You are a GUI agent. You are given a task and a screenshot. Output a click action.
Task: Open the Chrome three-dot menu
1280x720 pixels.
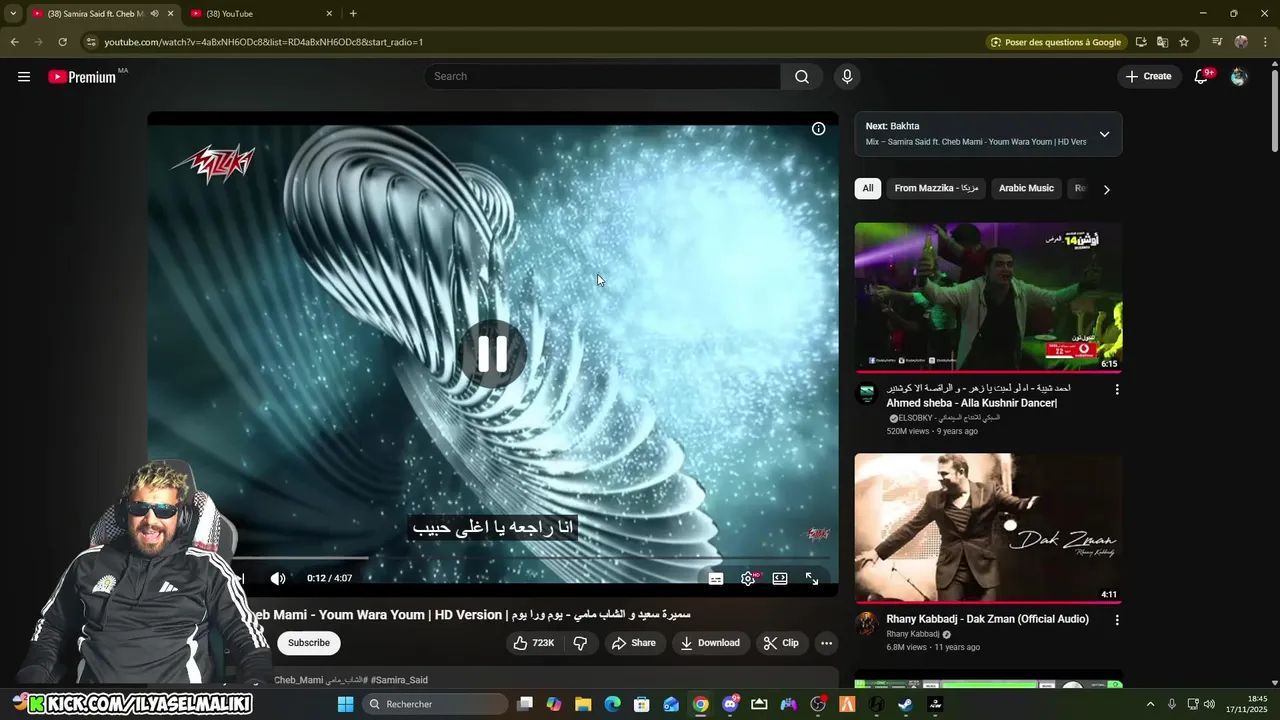pos(1264,42)
